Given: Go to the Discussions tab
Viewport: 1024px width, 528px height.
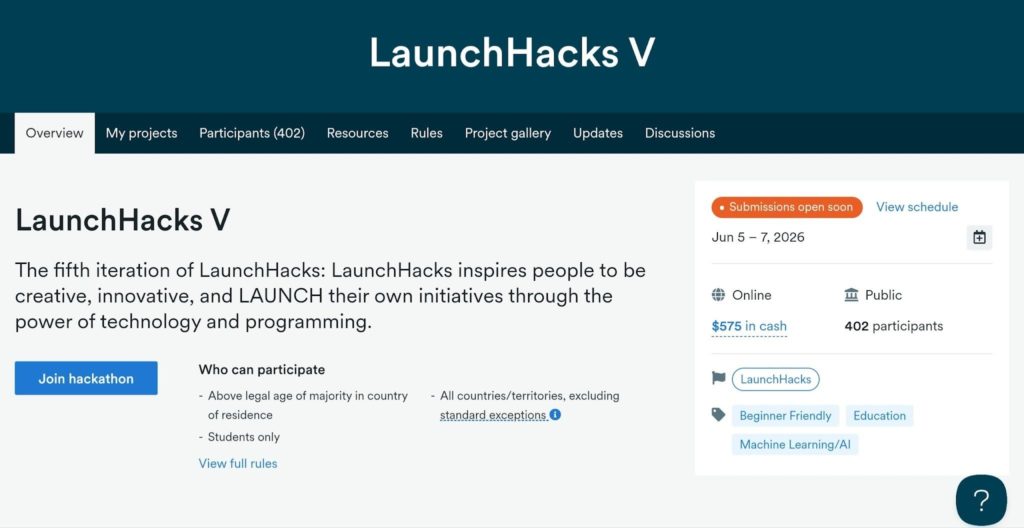Looking at the screenshot, I should tap(680, 133).
